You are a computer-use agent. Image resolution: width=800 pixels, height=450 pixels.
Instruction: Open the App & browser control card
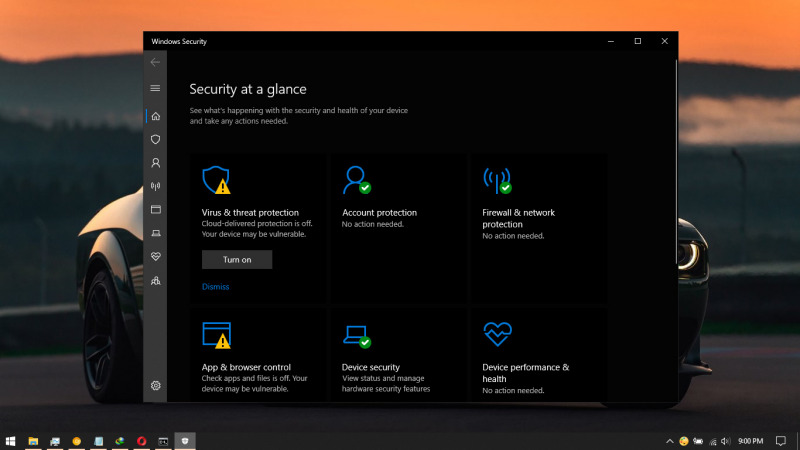click(258, 355)
